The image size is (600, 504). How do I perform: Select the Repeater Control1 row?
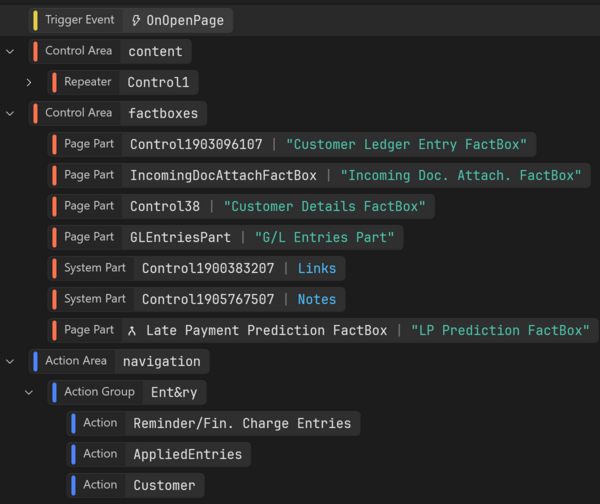click(123, 82)
